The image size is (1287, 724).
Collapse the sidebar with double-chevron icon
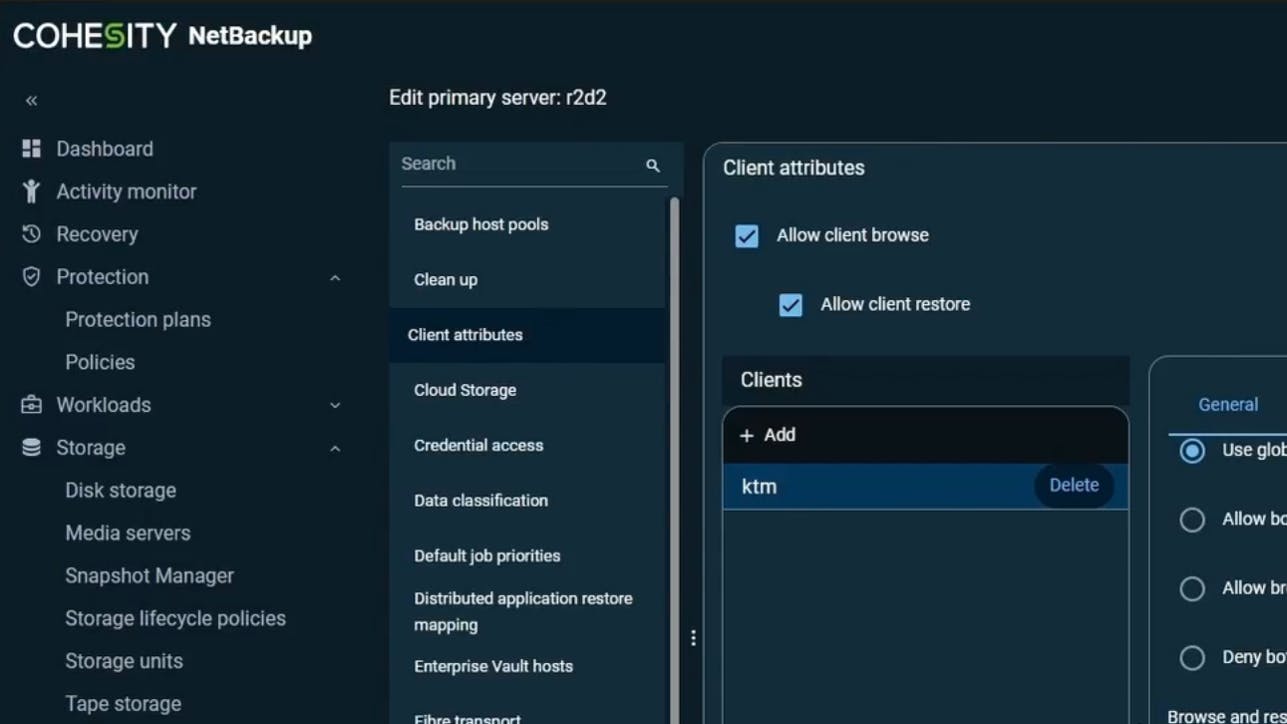[x=31, y=100]
